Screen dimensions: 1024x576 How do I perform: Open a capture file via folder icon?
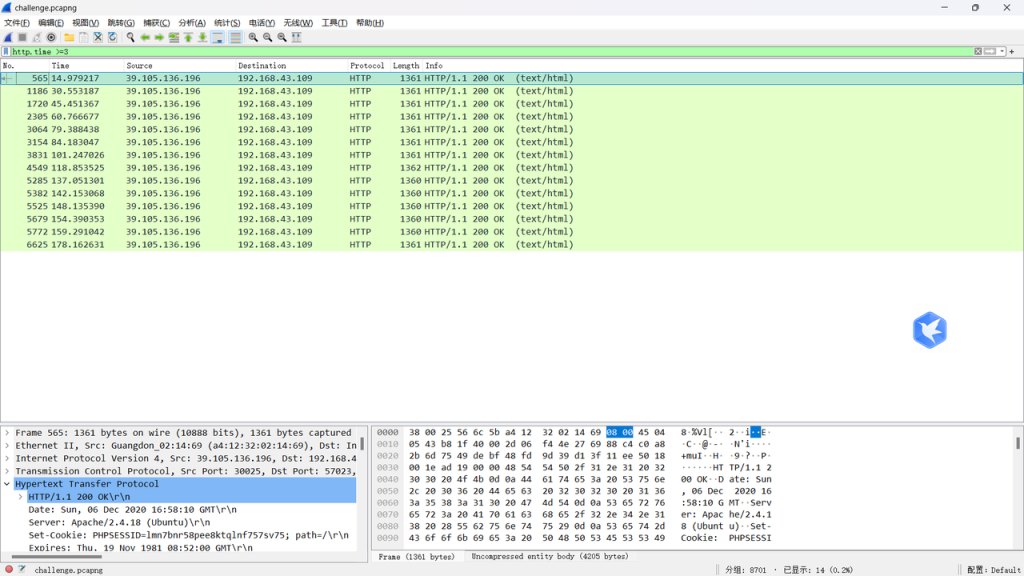(x=69, y=37)
